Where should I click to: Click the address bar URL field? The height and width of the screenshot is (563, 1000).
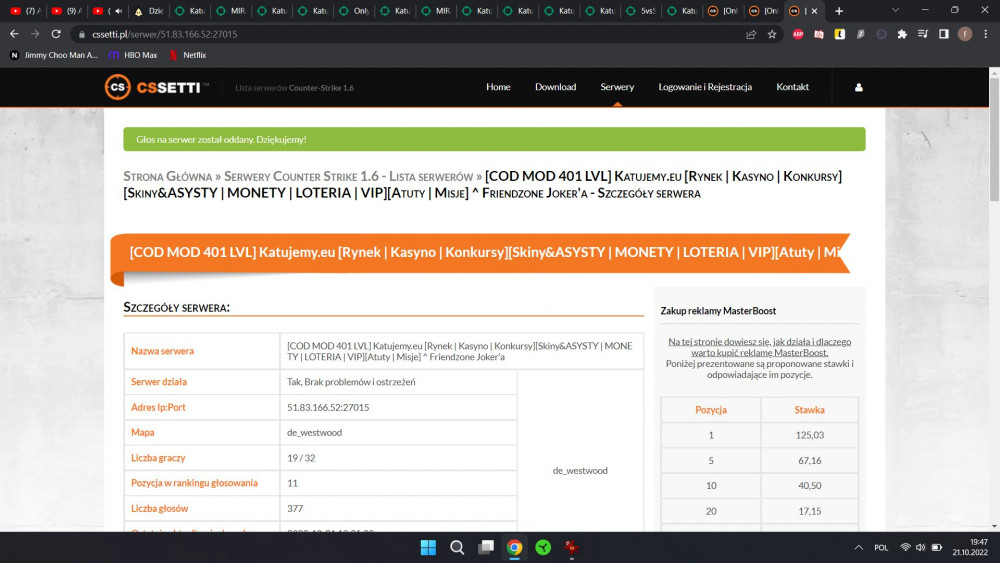coord(408,34)
